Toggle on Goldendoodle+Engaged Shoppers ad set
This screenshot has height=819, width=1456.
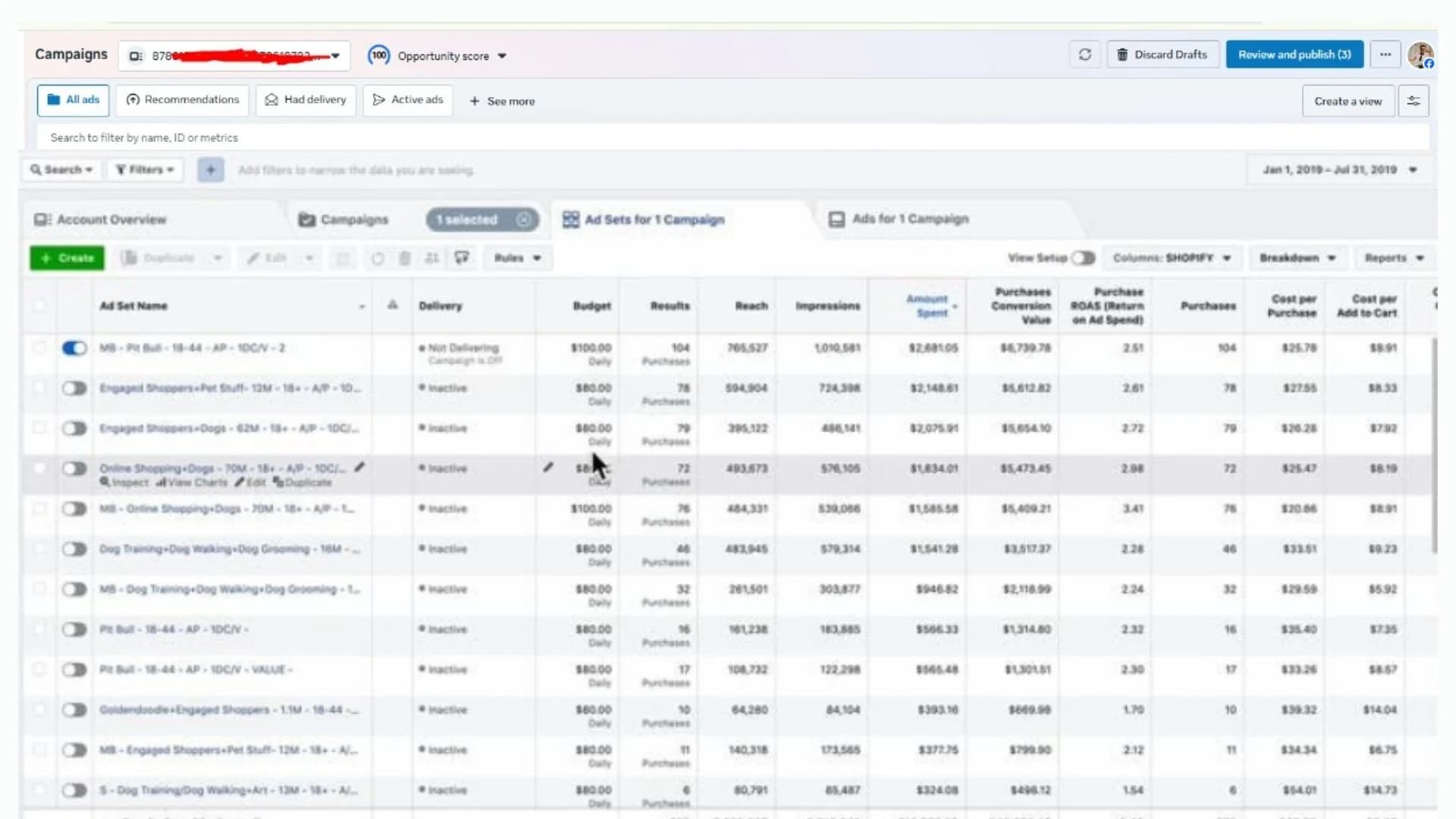74,710
